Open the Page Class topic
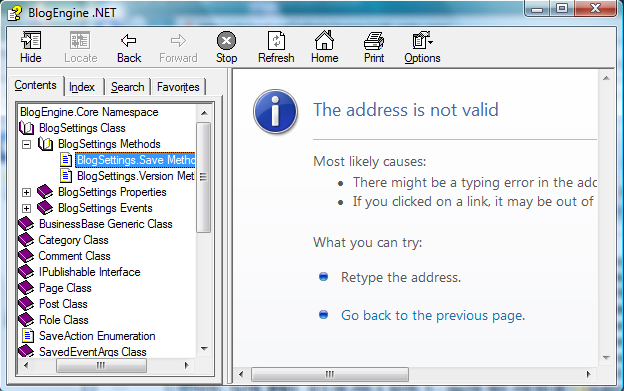 65,288
